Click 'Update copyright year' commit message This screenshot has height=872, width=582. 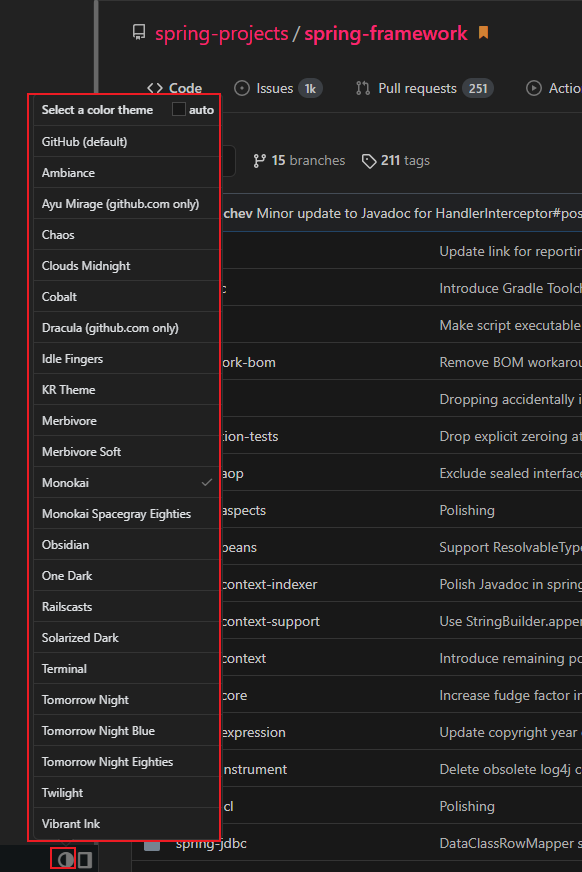(510, 732)
